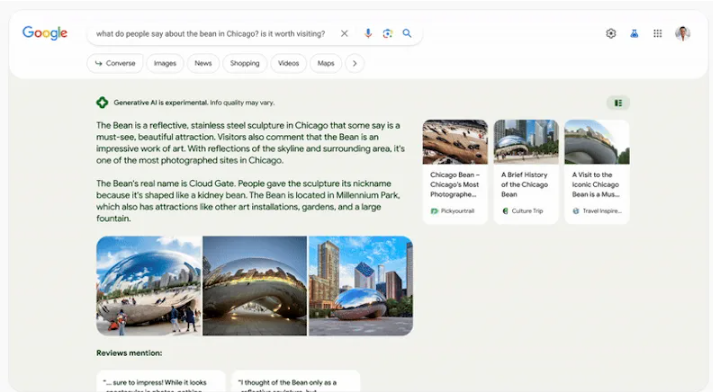Image resolution: width=713 pixels, height=392 pixels.
Task: Open Google Lens image search icon
Action: coord(387,33)
